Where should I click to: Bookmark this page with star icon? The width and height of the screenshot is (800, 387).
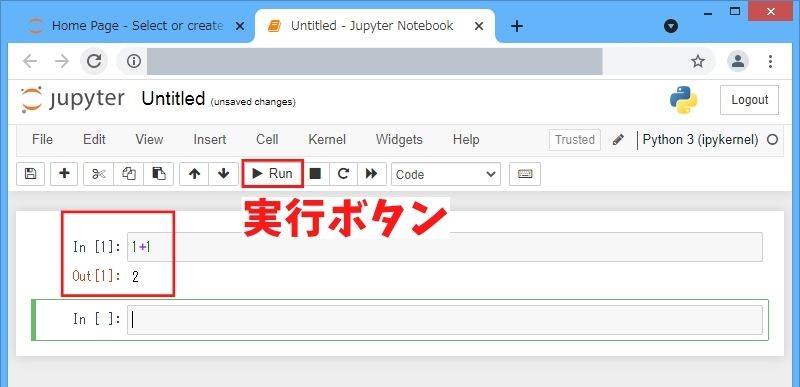[697, 62]
